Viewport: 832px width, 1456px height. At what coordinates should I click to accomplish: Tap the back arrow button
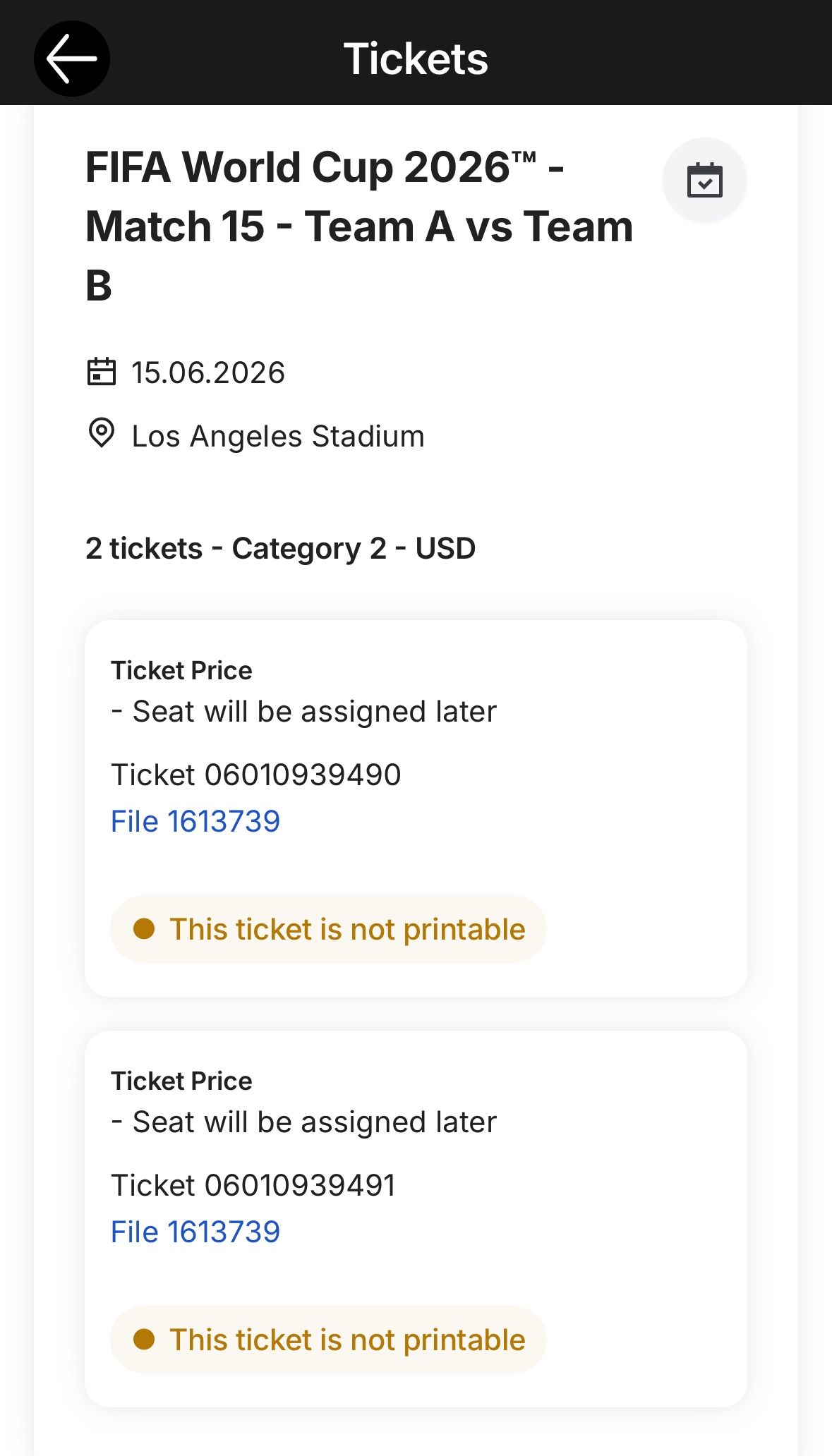point(72,59)
